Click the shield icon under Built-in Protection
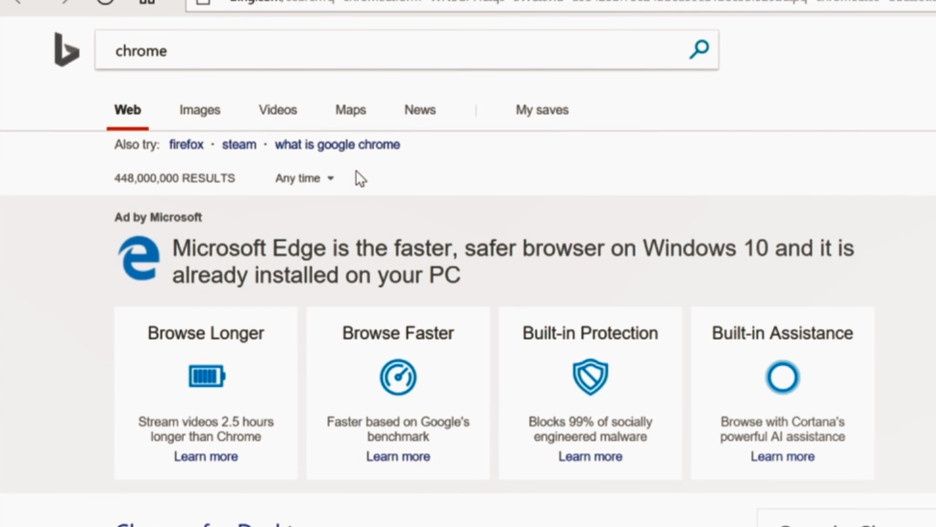Image resolution: width=936 pixels, height=527 pixels. (590, 377)
